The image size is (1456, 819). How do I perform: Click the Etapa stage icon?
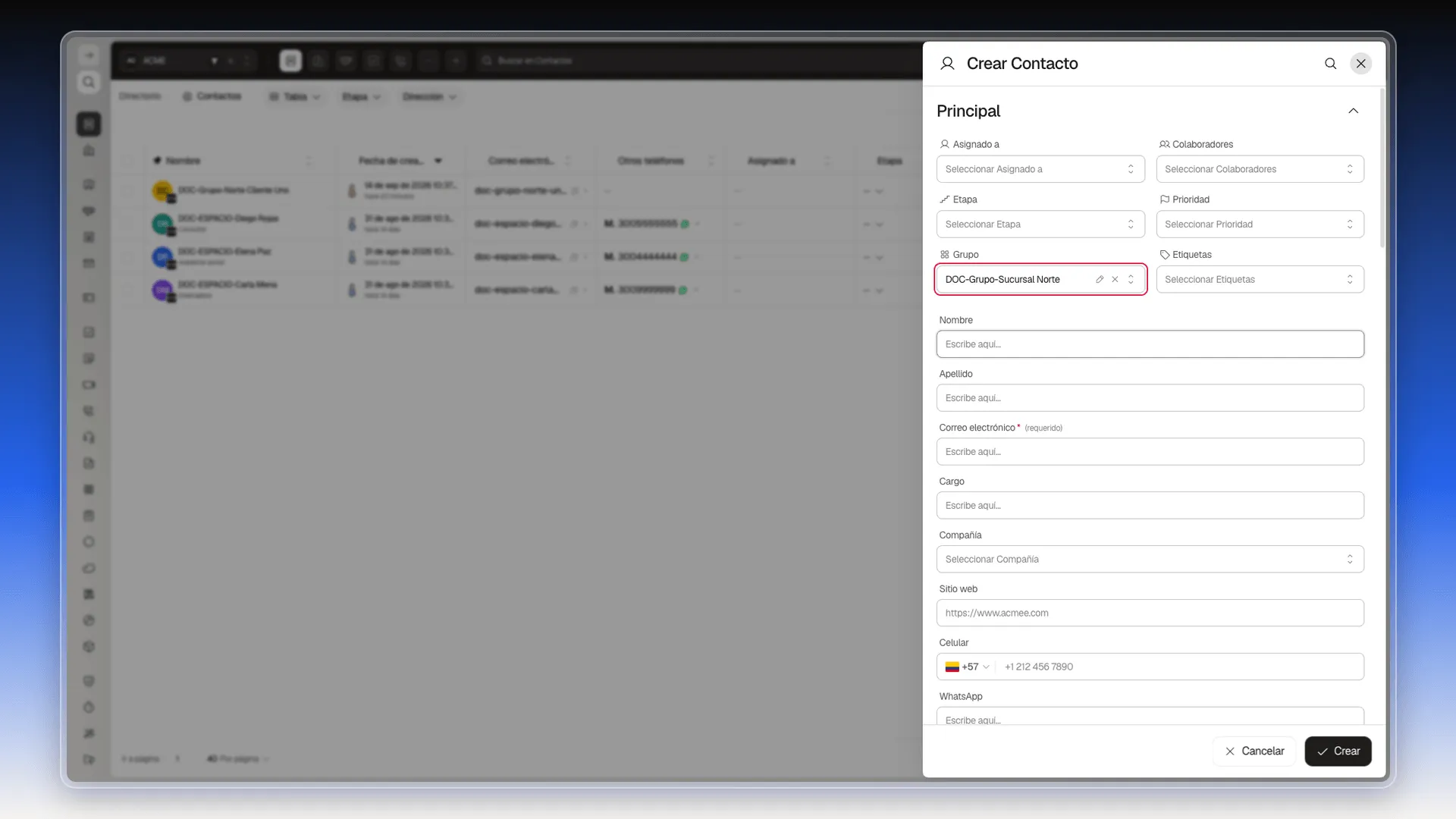[x=945, y=199]
